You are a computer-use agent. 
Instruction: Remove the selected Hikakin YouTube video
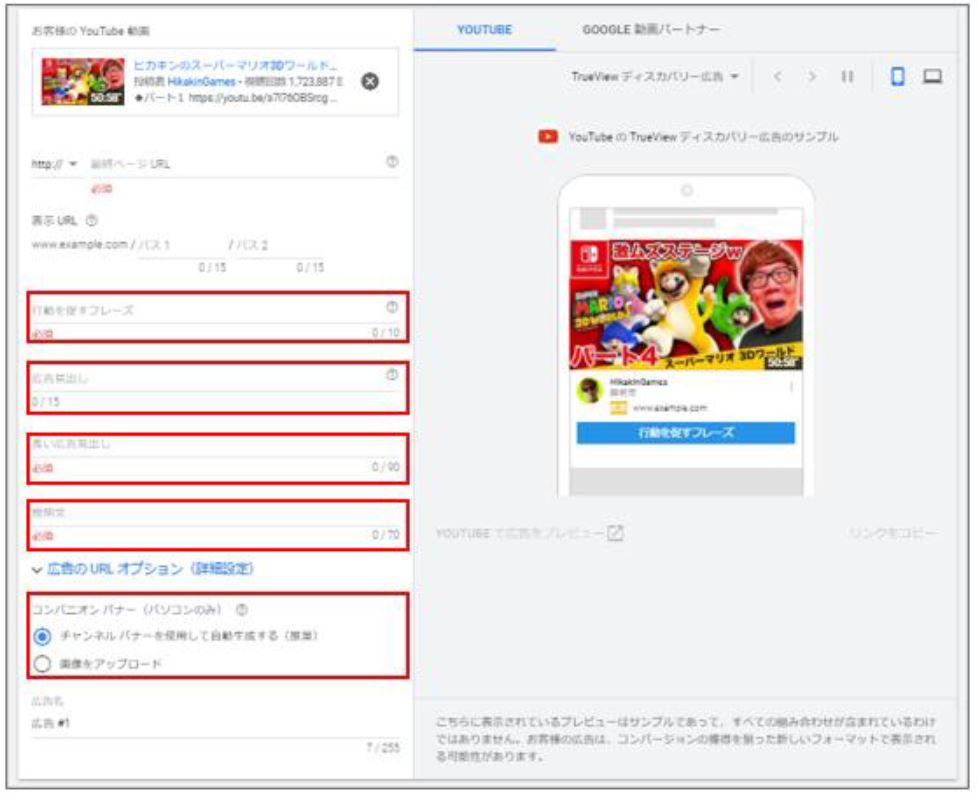pyautogui.click(x=370, y=82)
